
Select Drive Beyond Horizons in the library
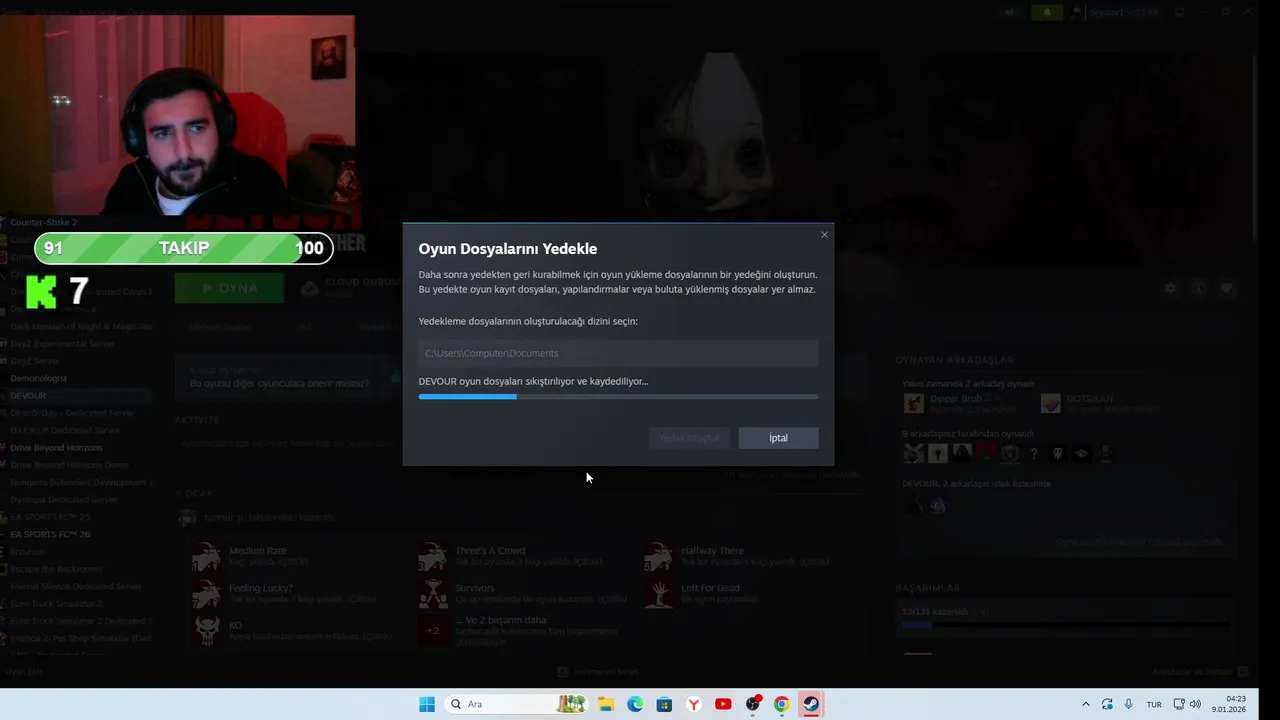click(57, 447)
